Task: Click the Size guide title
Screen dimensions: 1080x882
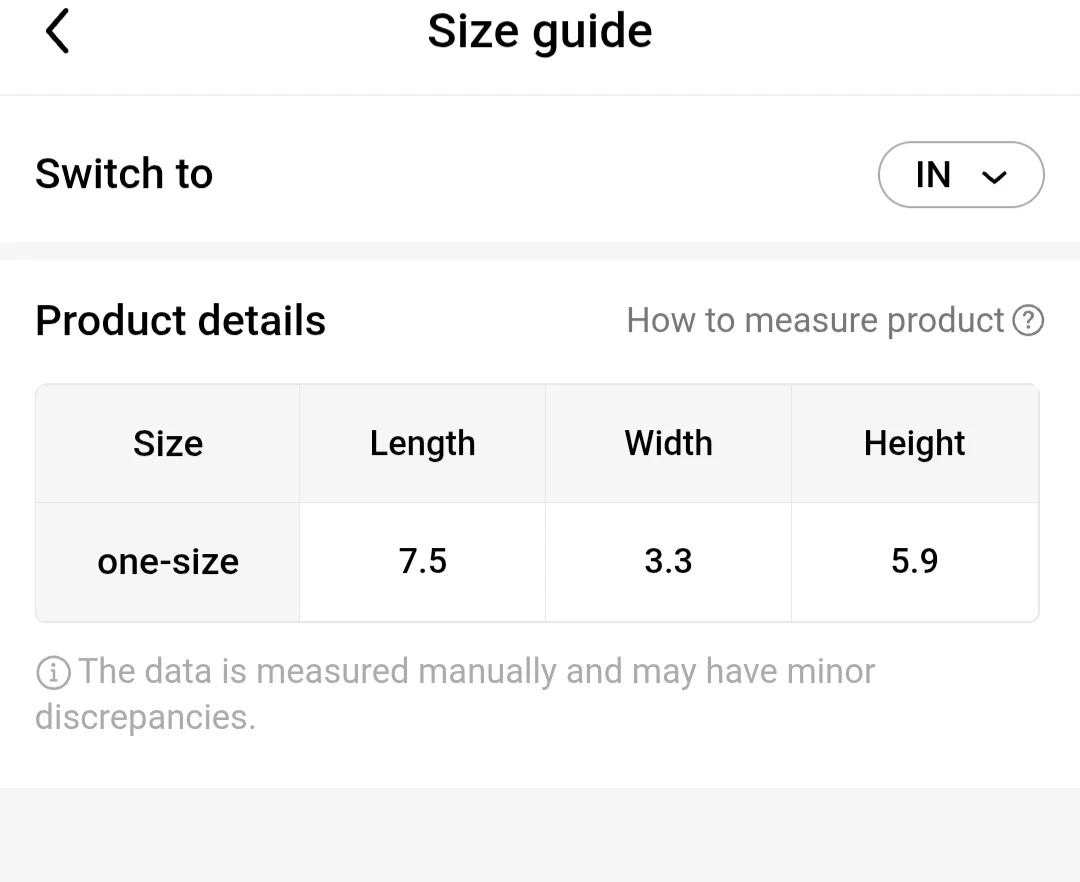Action: tap(540, 32)
